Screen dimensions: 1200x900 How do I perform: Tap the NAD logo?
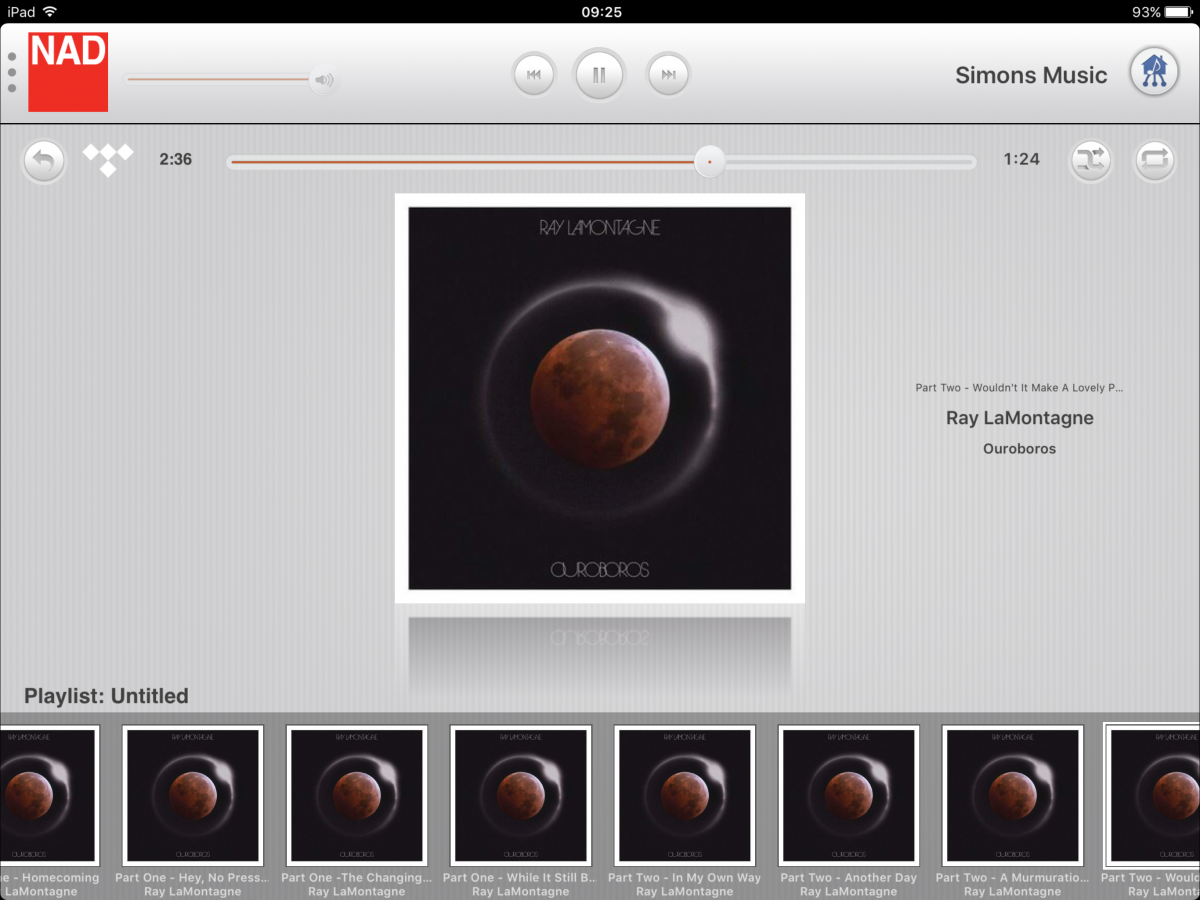point(68,72)
